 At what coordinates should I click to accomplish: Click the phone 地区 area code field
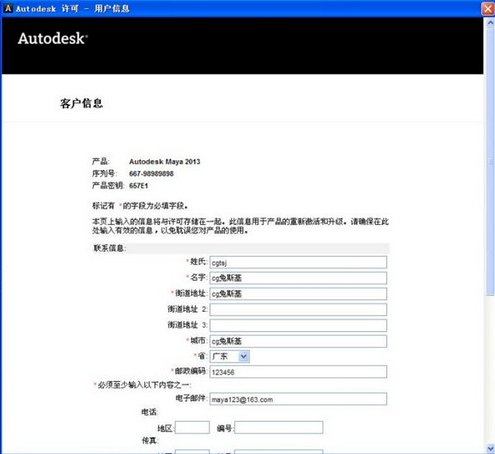pos(192,427)
